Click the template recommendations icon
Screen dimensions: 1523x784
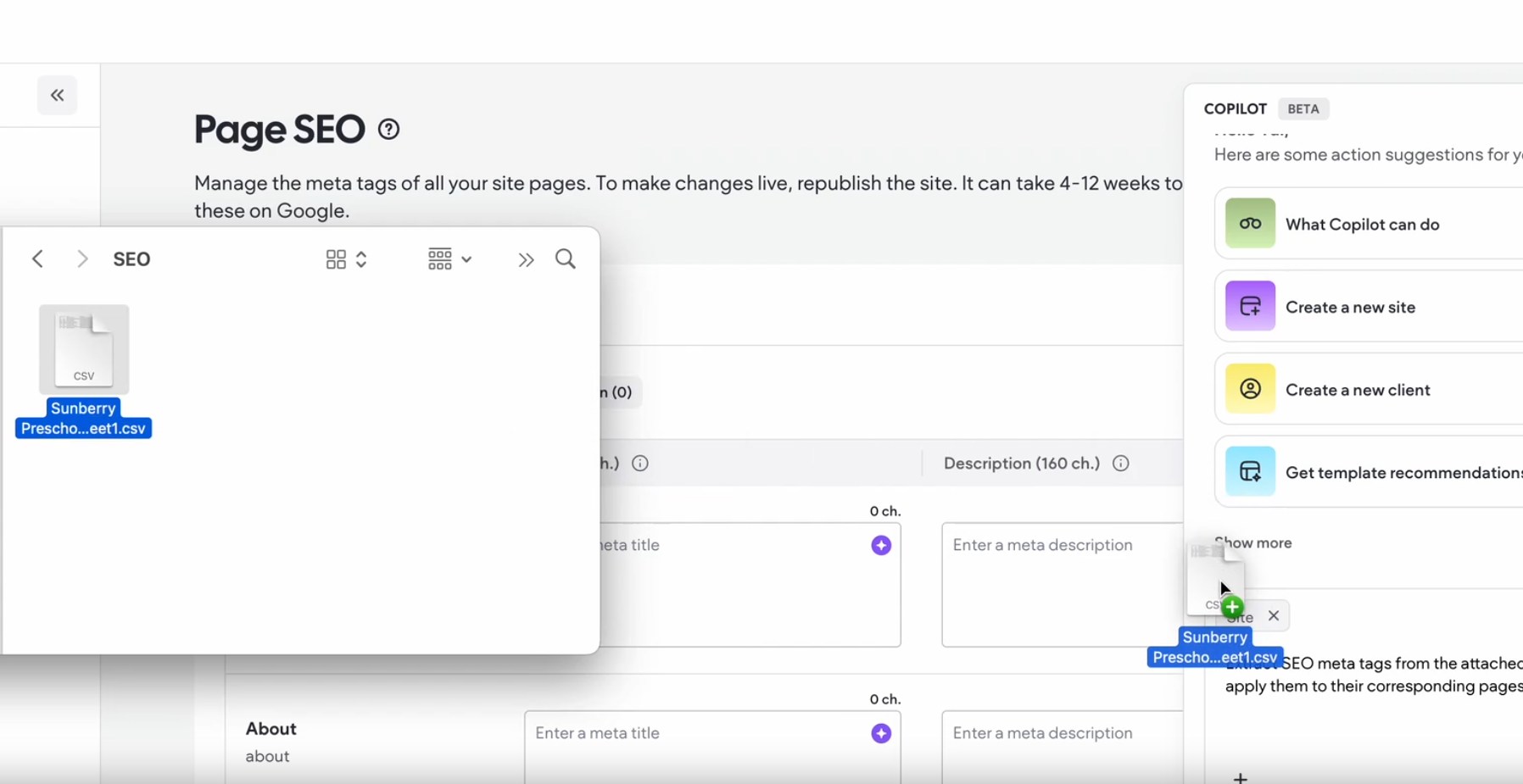1250,471
